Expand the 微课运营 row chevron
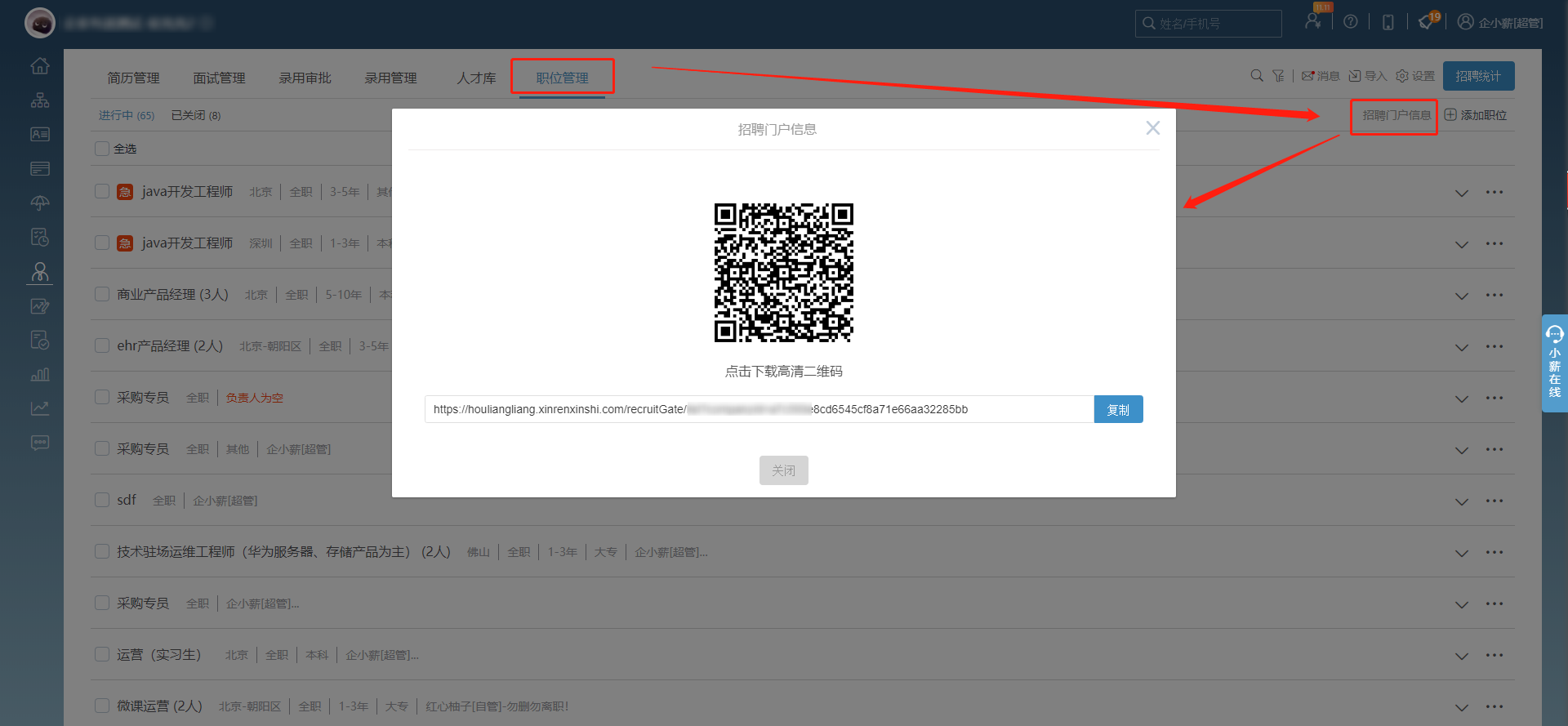The height and width of the screenshot is (726, 1568). point(1462,707)
